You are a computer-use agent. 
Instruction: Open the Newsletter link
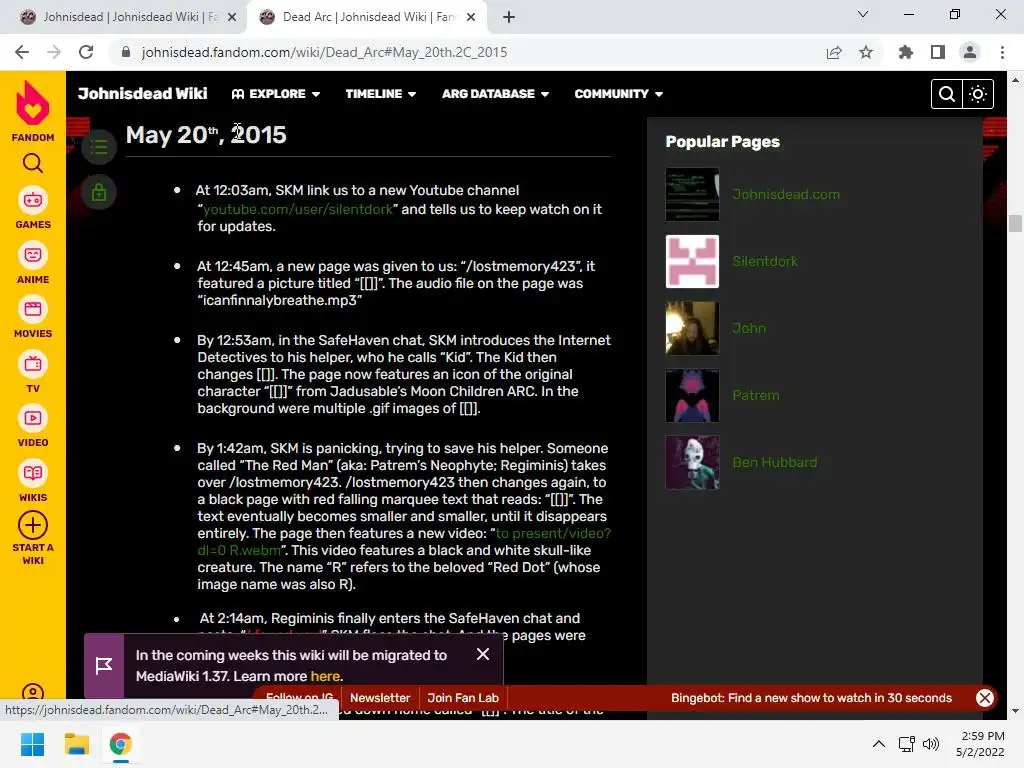pos(379,697)
